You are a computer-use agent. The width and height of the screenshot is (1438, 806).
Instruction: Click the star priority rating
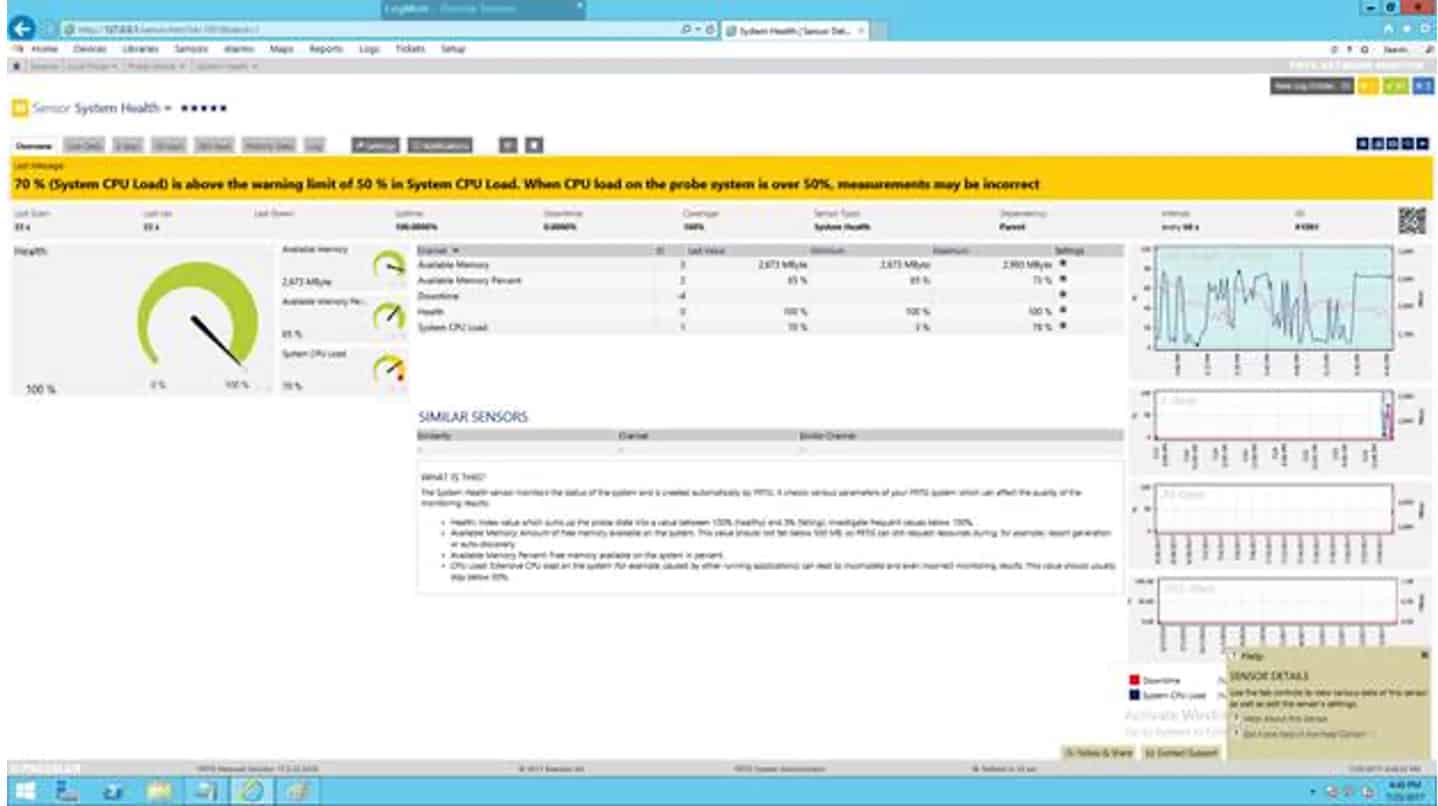pyautogui.click(x=204, y=108)
